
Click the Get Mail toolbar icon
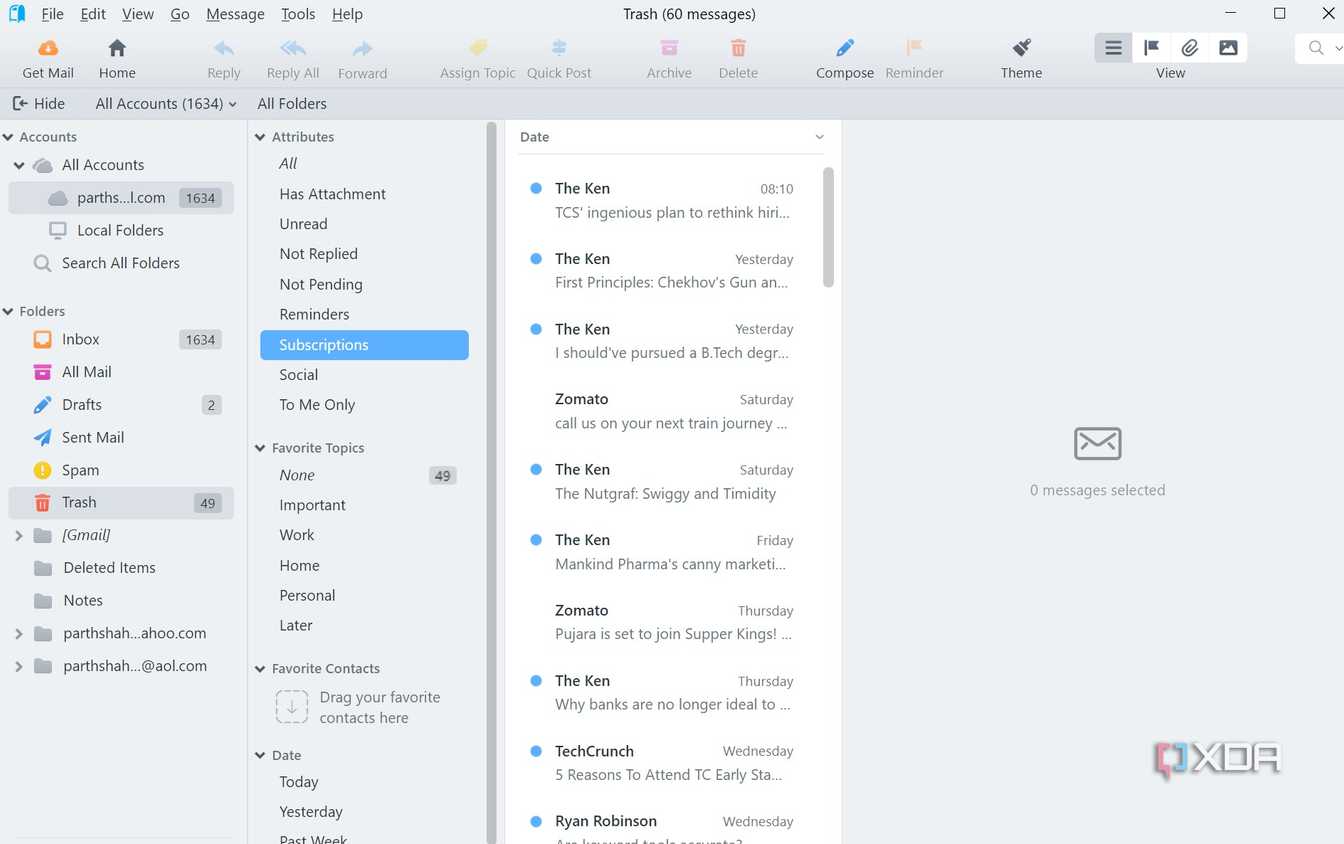tap(48, 48)
